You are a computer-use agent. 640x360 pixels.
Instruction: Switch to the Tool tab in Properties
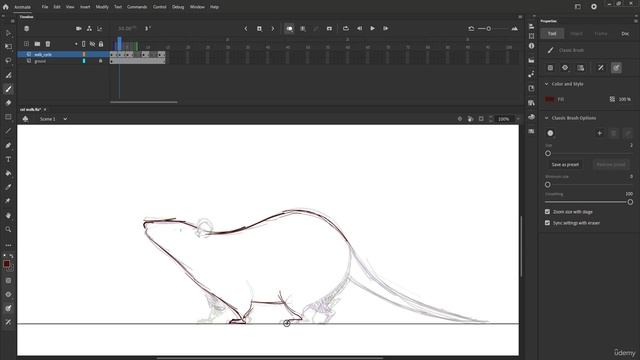pos(552,33)
